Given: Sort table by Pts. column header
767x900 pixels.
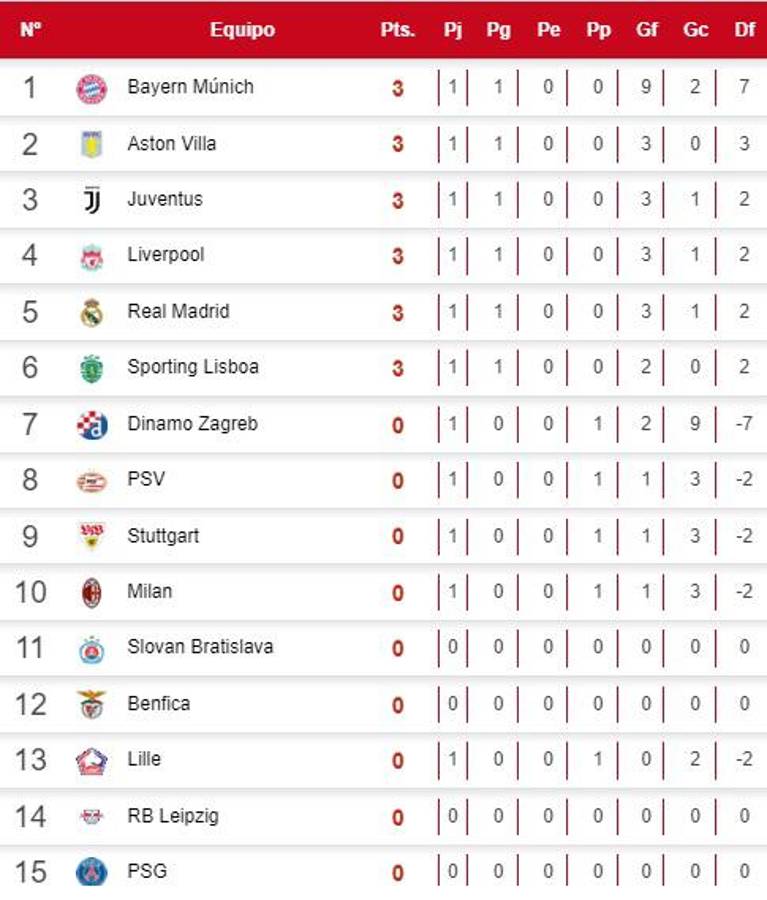Looking at the screenshot, I should [x=398, y=30].
